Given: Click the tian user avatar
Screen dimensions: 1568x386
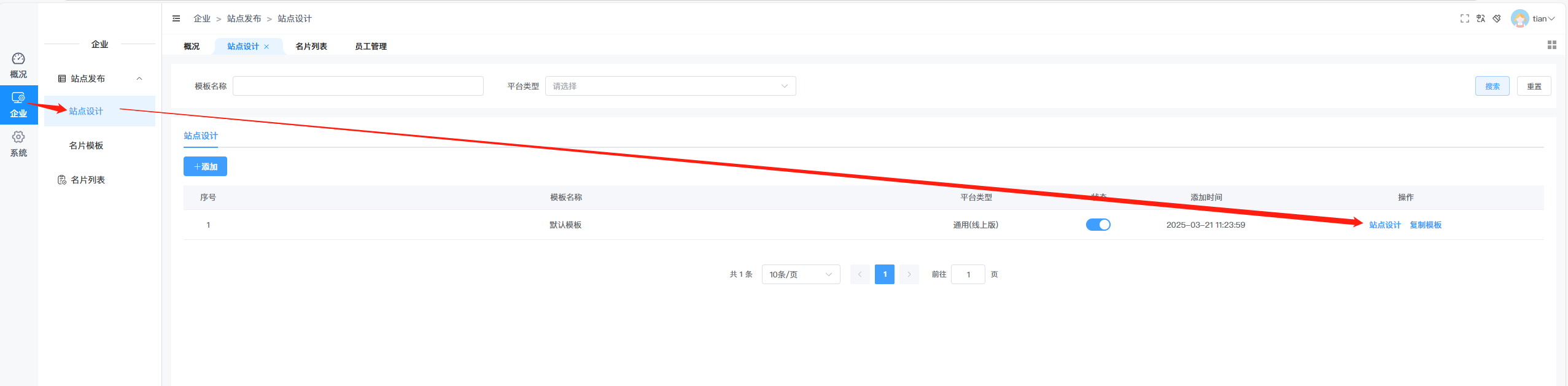Looking at the screenshot, I should point(1519,19).
